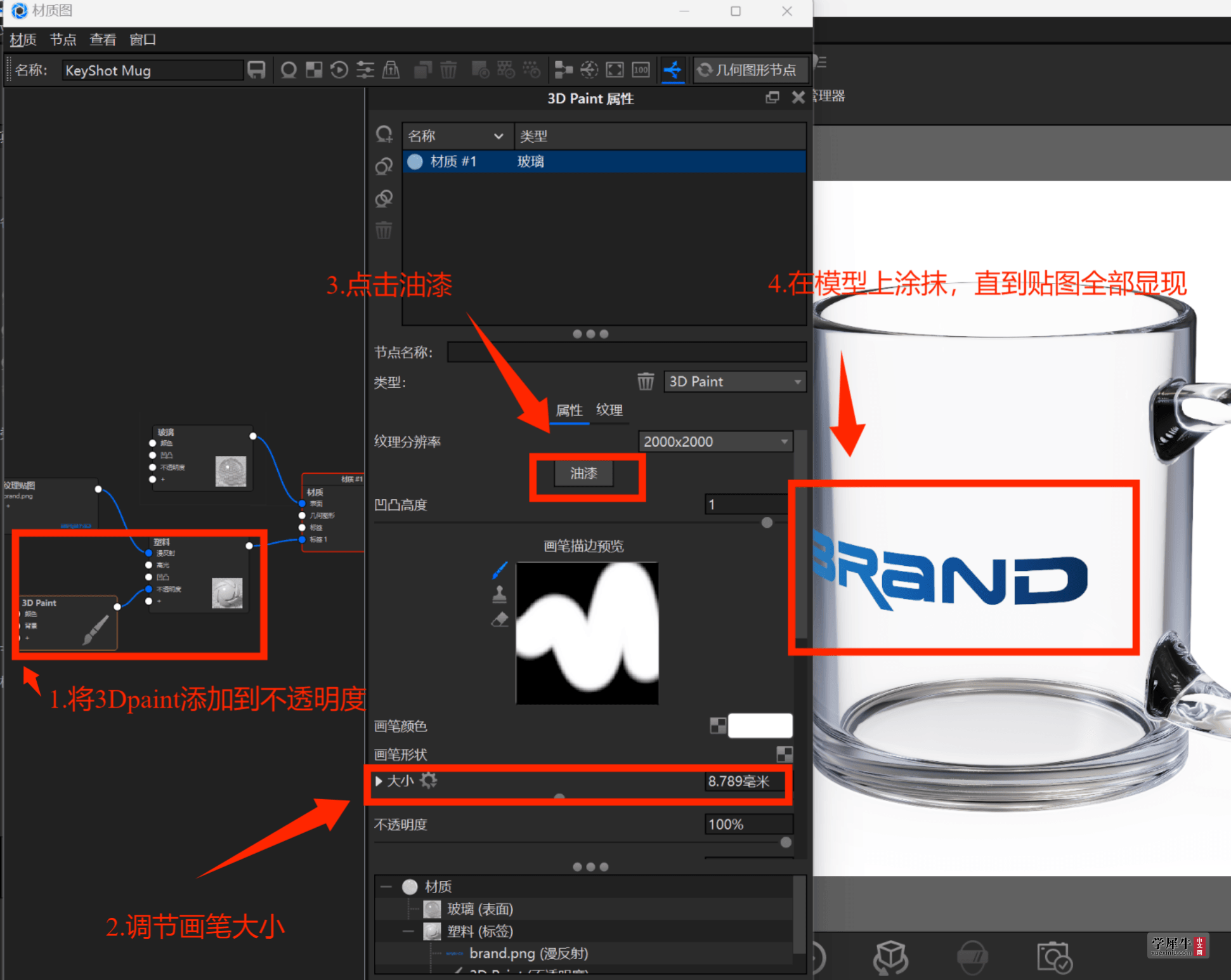
Task: Click the 节点名称 input field
Action: [627, 352]
